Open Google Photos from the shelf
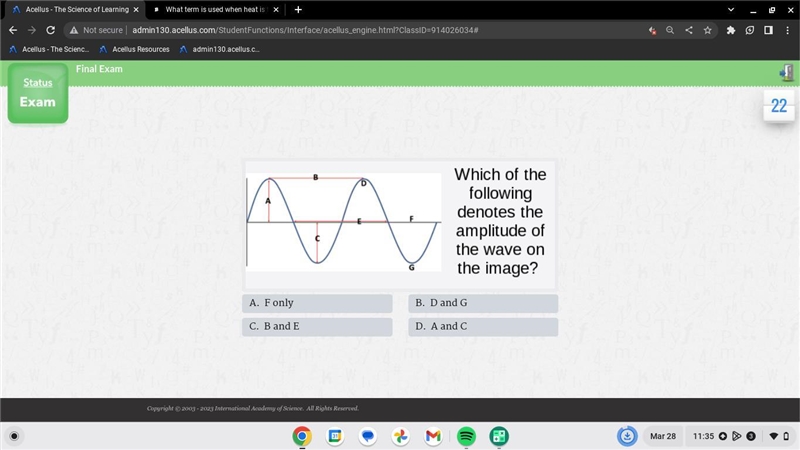The height and width of the screenshot is (450, 800). 401,436
